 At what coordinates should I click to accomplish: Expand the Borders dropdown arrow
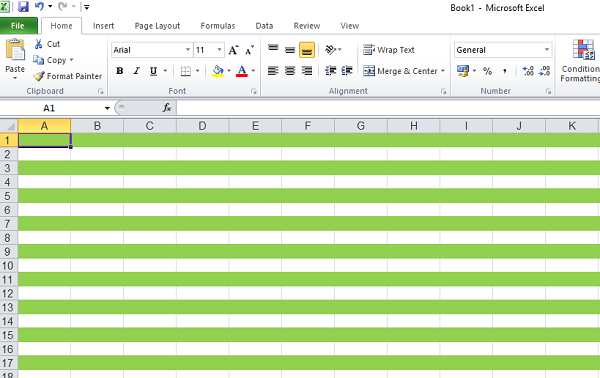pyautogui.click(x=197, y=71)
